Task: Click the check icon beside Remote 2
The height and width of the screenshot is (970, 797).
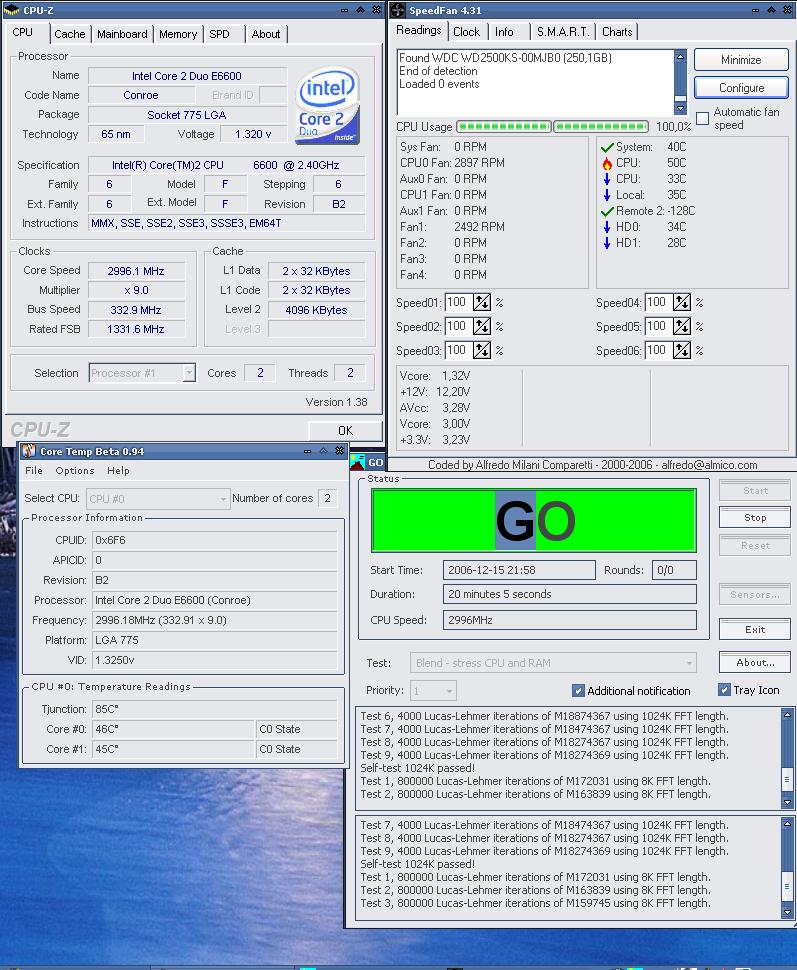Action: pyautogui.click(x=607, y=212)
